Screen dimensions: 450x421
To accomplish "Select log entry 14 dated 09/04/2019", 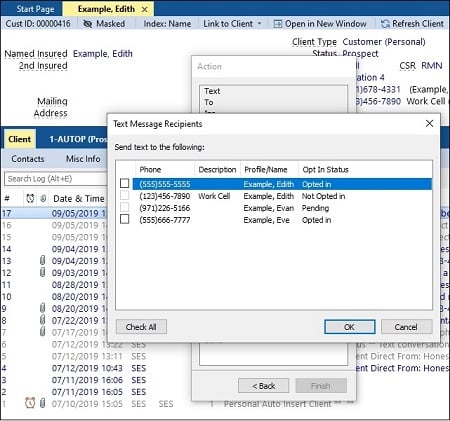I will pos(54,249).
